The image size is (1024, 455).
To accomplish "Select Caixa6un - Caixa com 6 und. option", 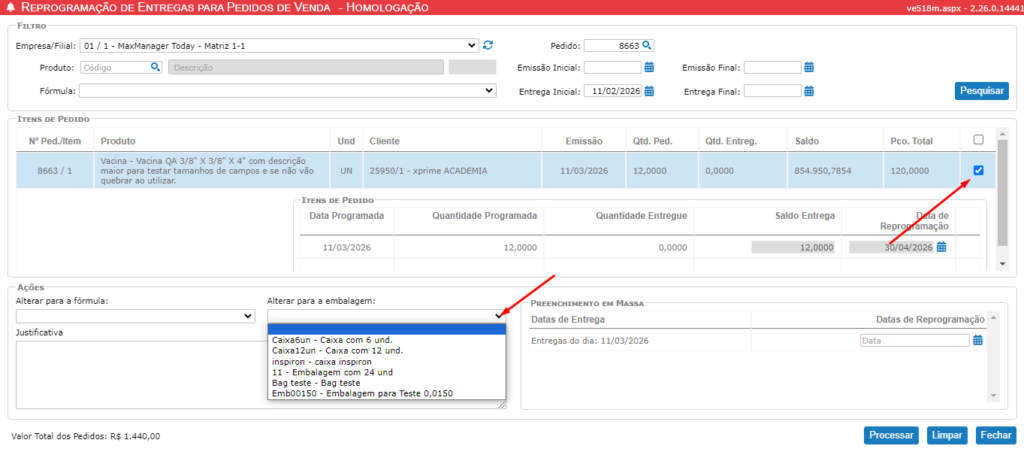I will [337, 340].
